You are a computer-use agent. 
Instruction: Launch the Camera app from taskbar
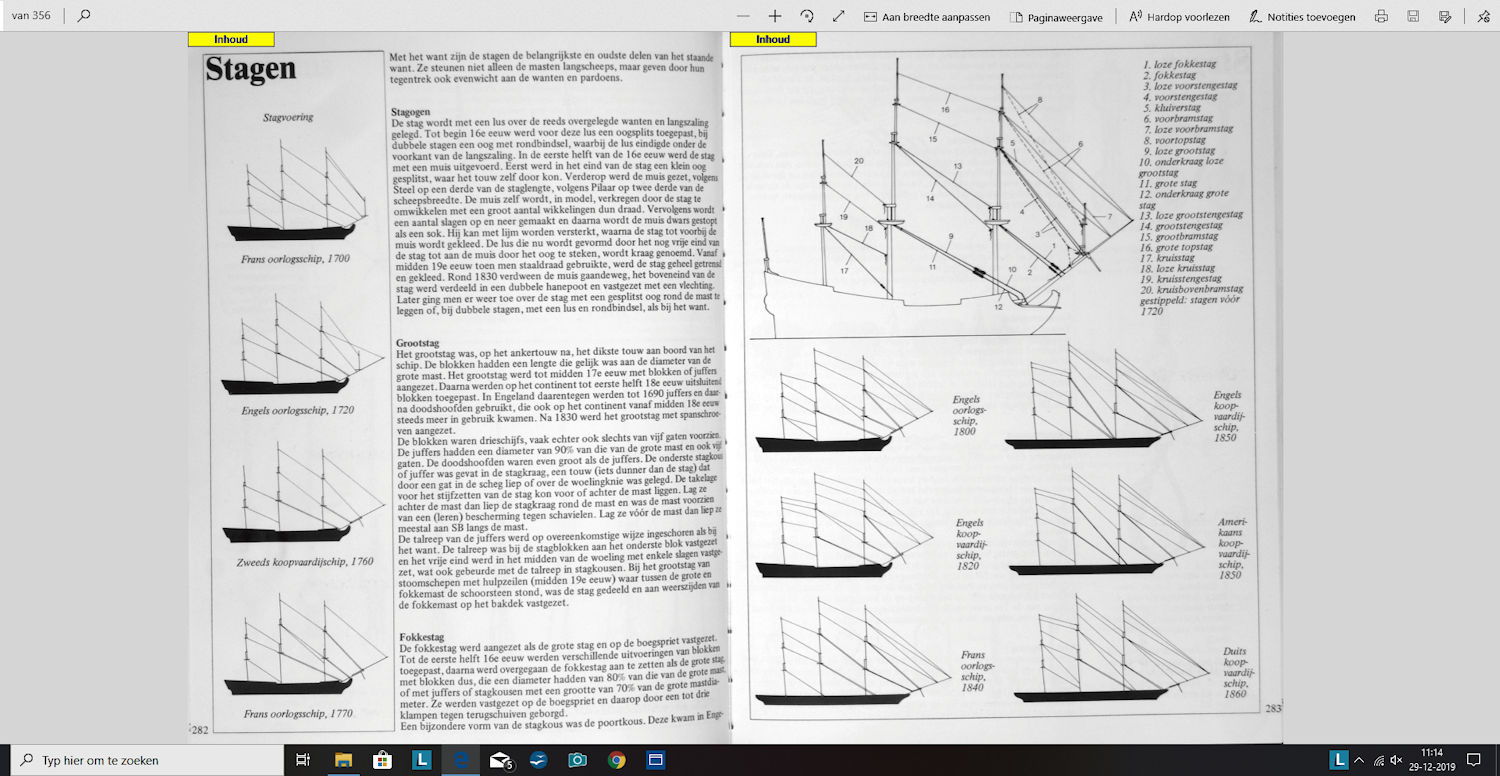[577, 760]
